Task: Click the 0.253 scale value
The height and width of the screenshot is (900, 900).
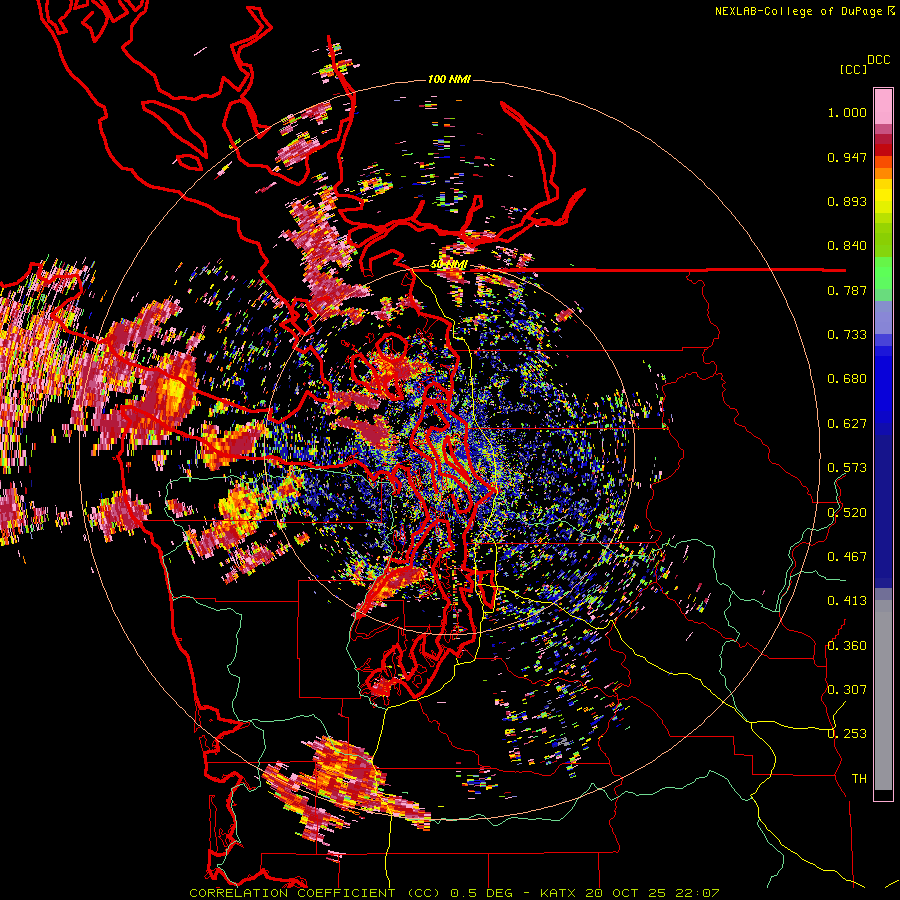Action: [x=847, y=734]
